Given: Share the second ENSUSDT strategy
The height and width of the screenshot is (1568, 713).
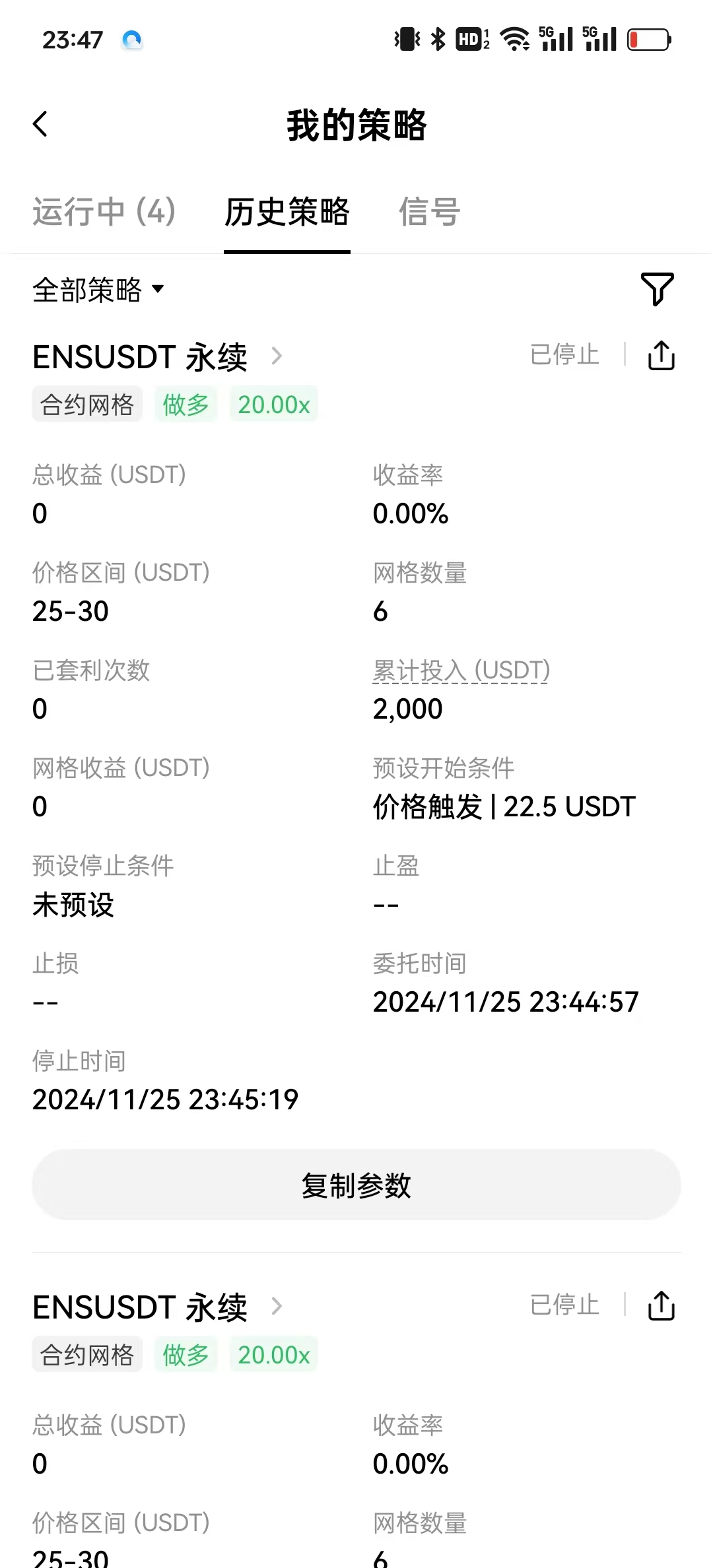Looking at the screenshot, I should [661, 1306].
